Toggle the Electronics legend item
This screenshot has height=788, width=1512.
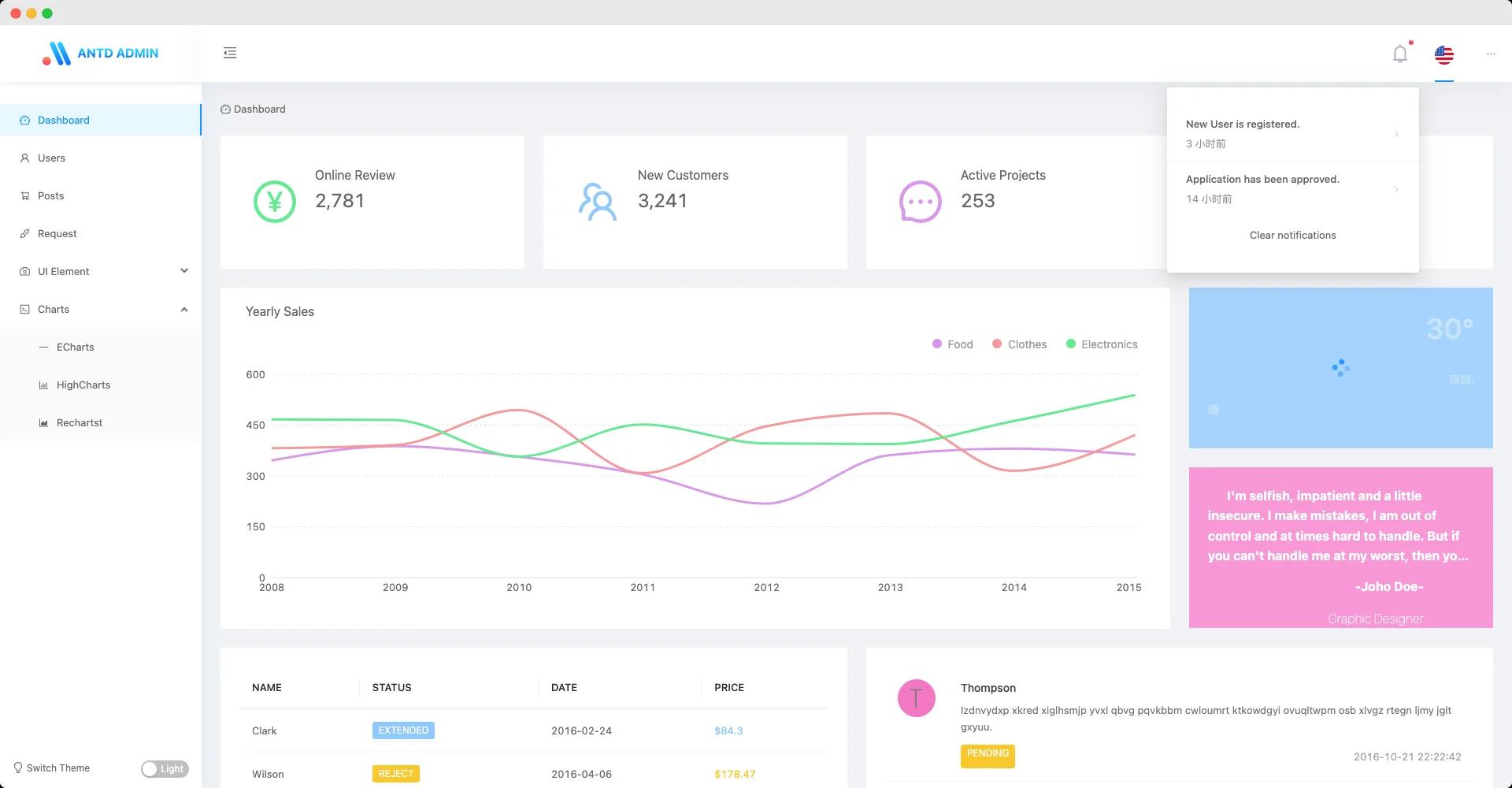[x=1102, y=344]
